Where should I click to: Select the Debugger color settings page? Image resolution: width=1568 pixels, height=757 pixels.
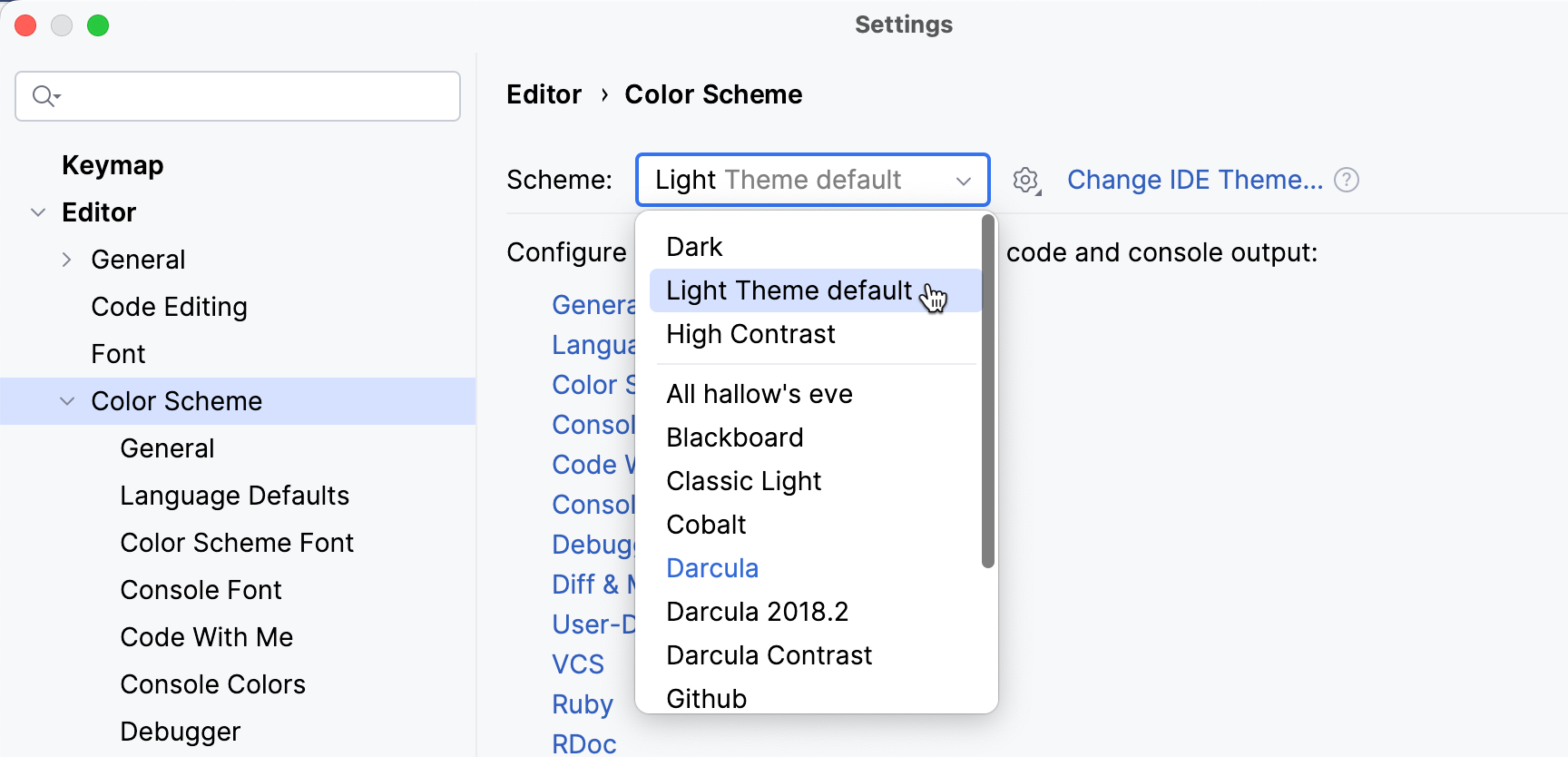(180, 731)
